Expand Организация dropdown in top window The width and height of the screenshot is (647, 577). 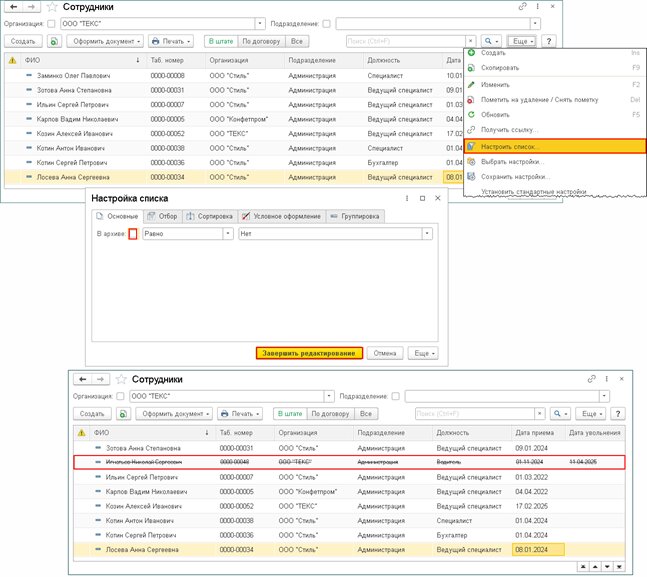(260, 24)
